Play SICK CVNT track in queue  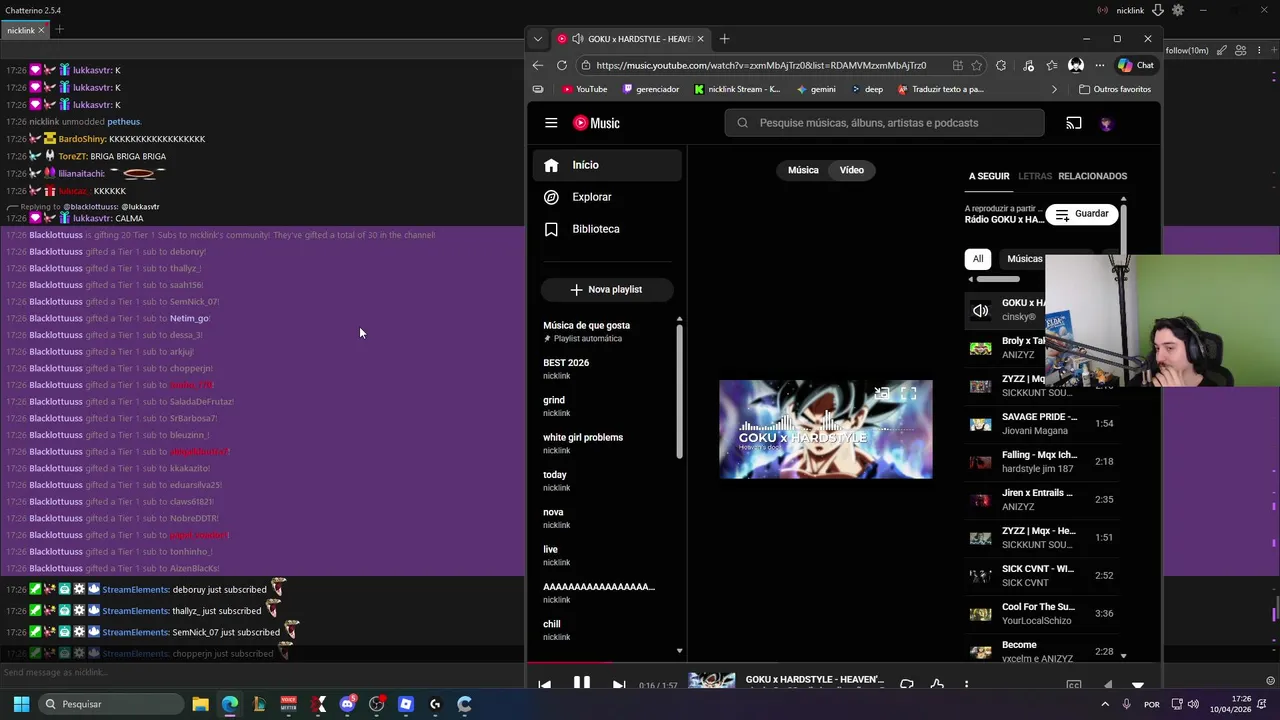coord(1042,575)
